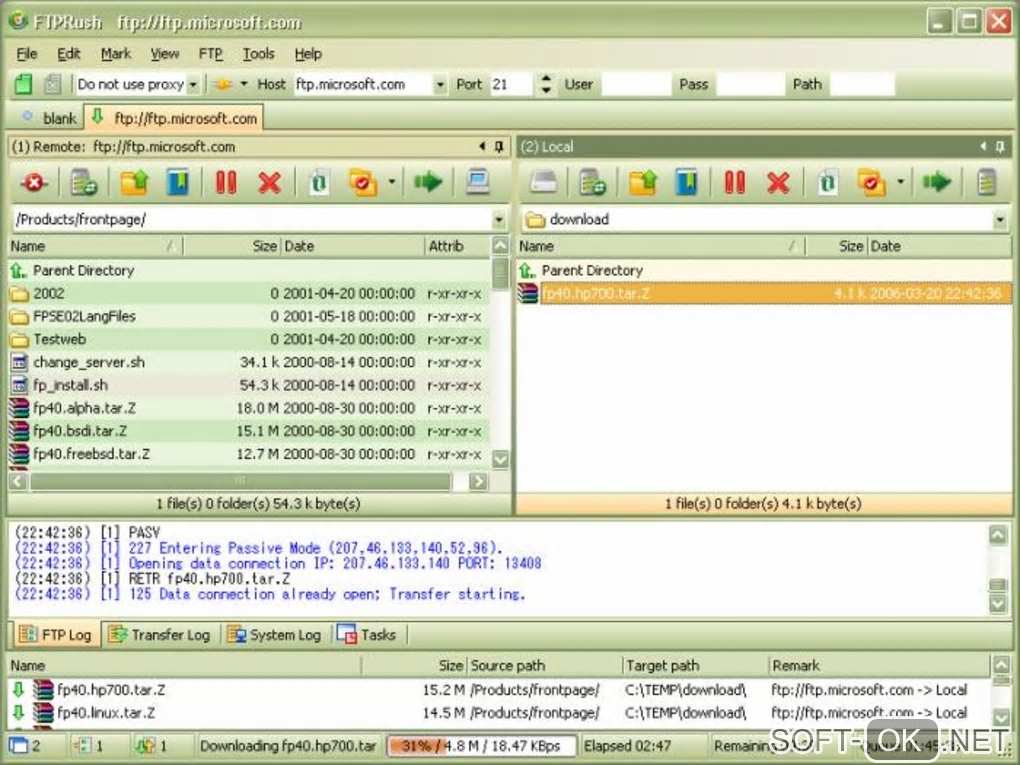Screen dimensions: 1020x765
Task: Click the refresh icon in Remote toolbar
Action: pos(319,183)
